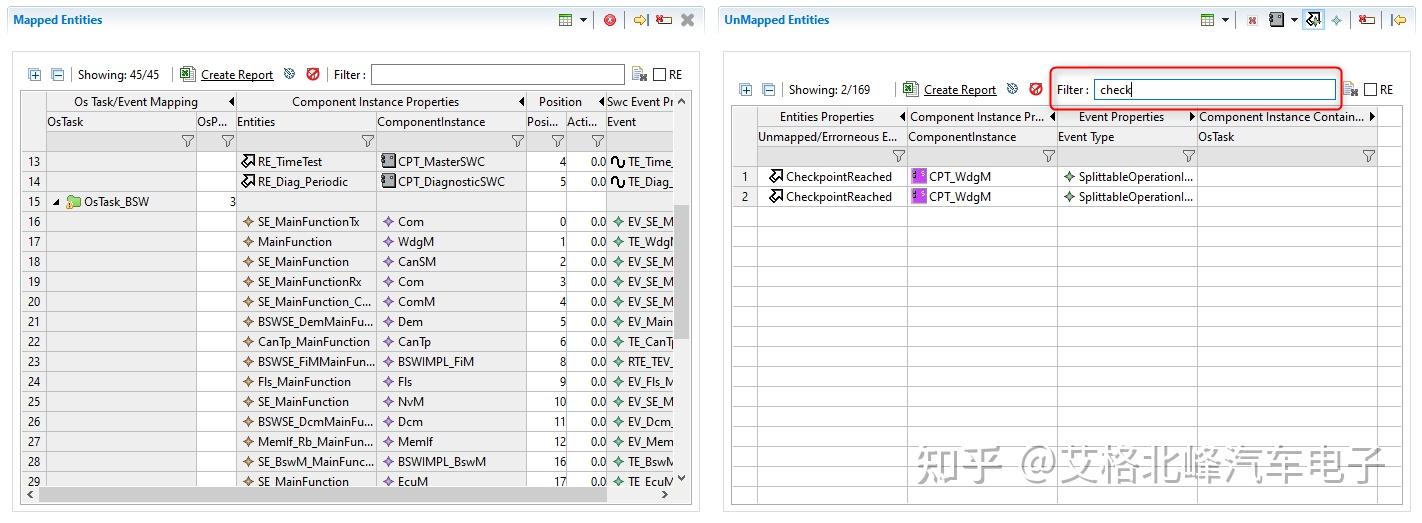The image size is (1422, 523).
Task: Collapse all rows in Mapped Entities
Action: [57, 74]
